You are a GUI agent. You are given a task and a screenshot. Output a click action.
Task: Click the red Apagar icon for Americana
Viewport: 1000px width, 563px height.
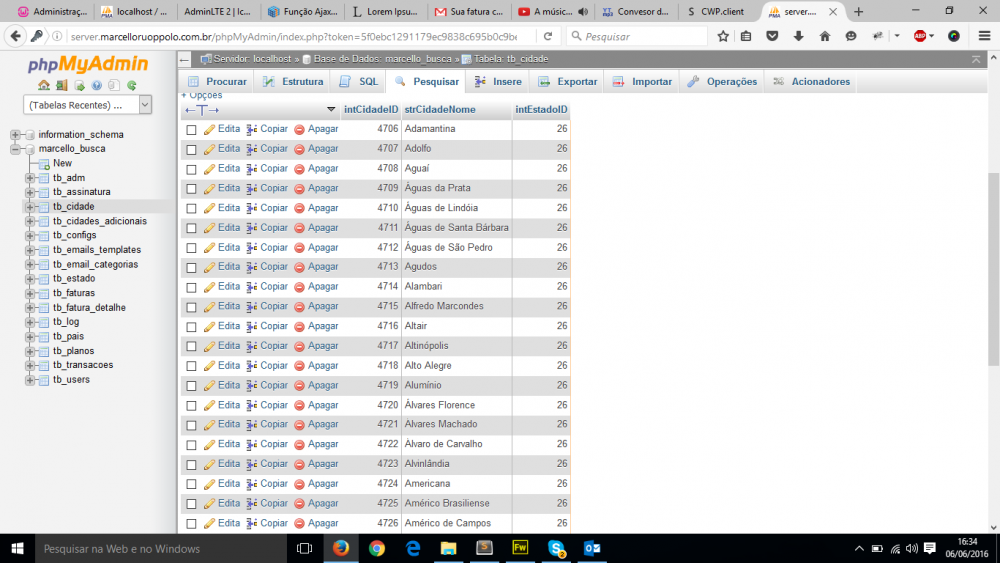(299, 484)
